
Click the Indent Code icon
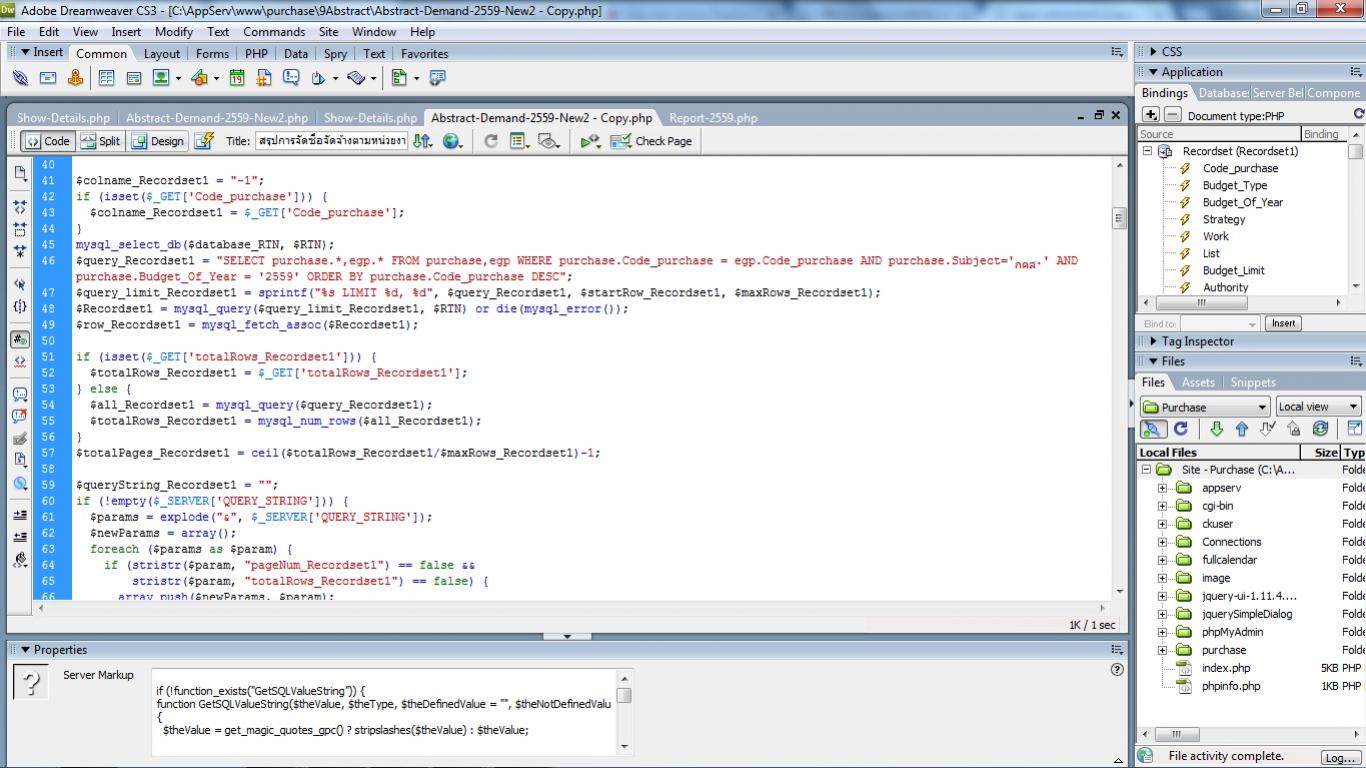click(20, 515)
